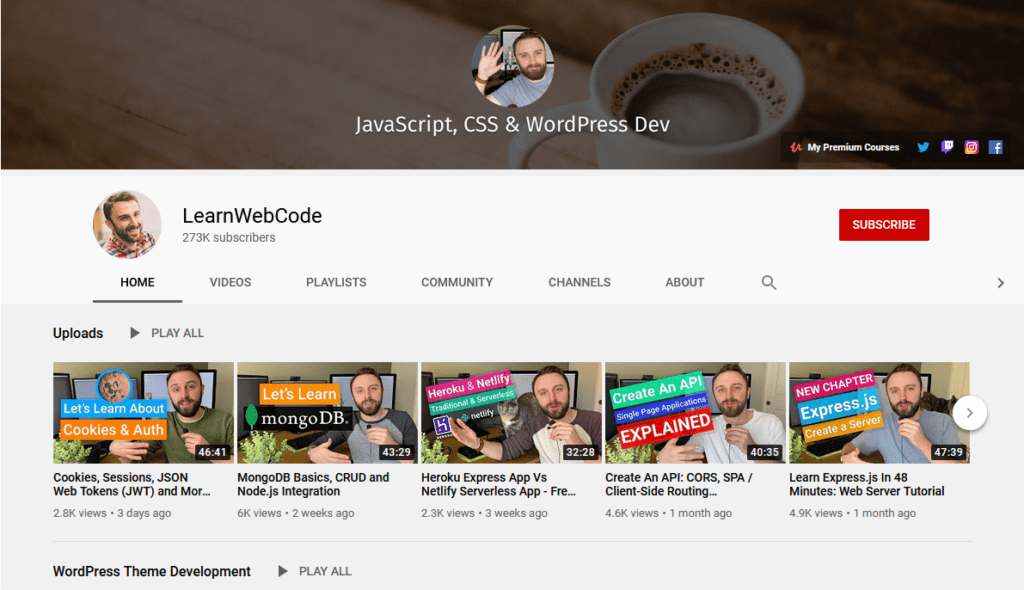Viewport: 1024px width, 590px height.
Task: Click the 46:41 duration badge
Action: [x=213, y=452]
